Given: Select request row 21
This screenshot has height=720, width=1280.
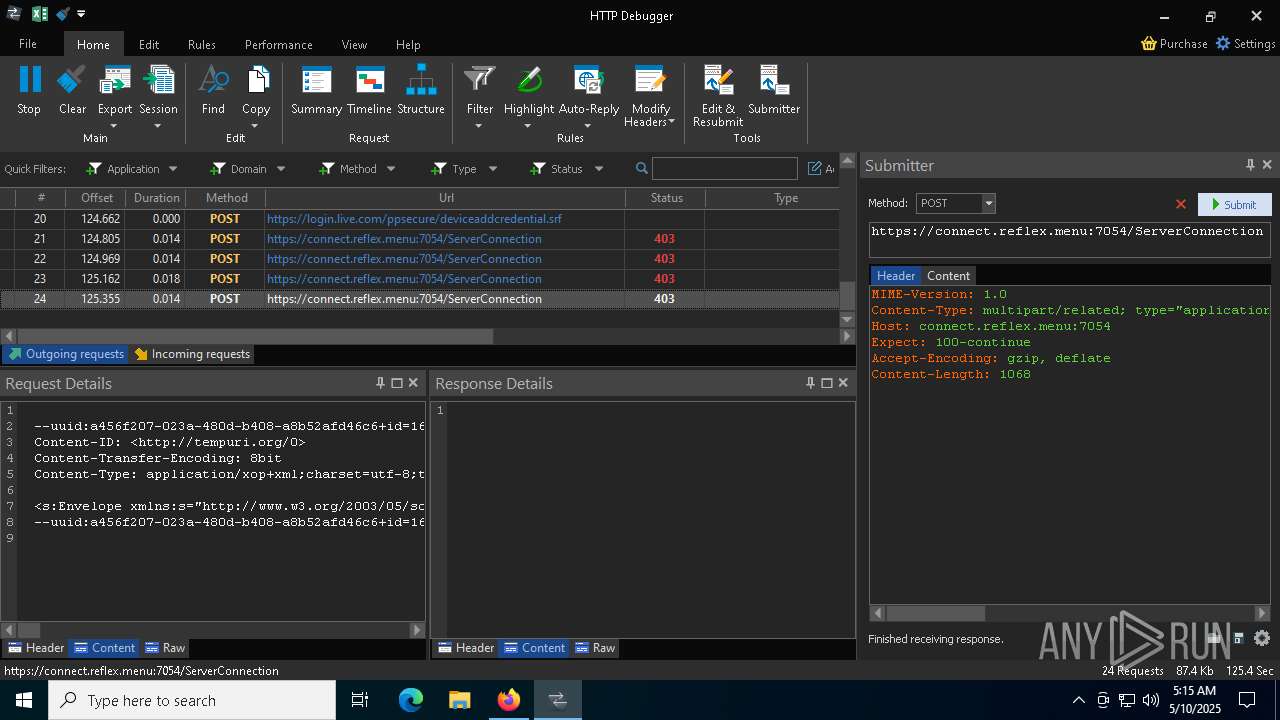Looking at the screenshot, I should (x=420, y=239).
